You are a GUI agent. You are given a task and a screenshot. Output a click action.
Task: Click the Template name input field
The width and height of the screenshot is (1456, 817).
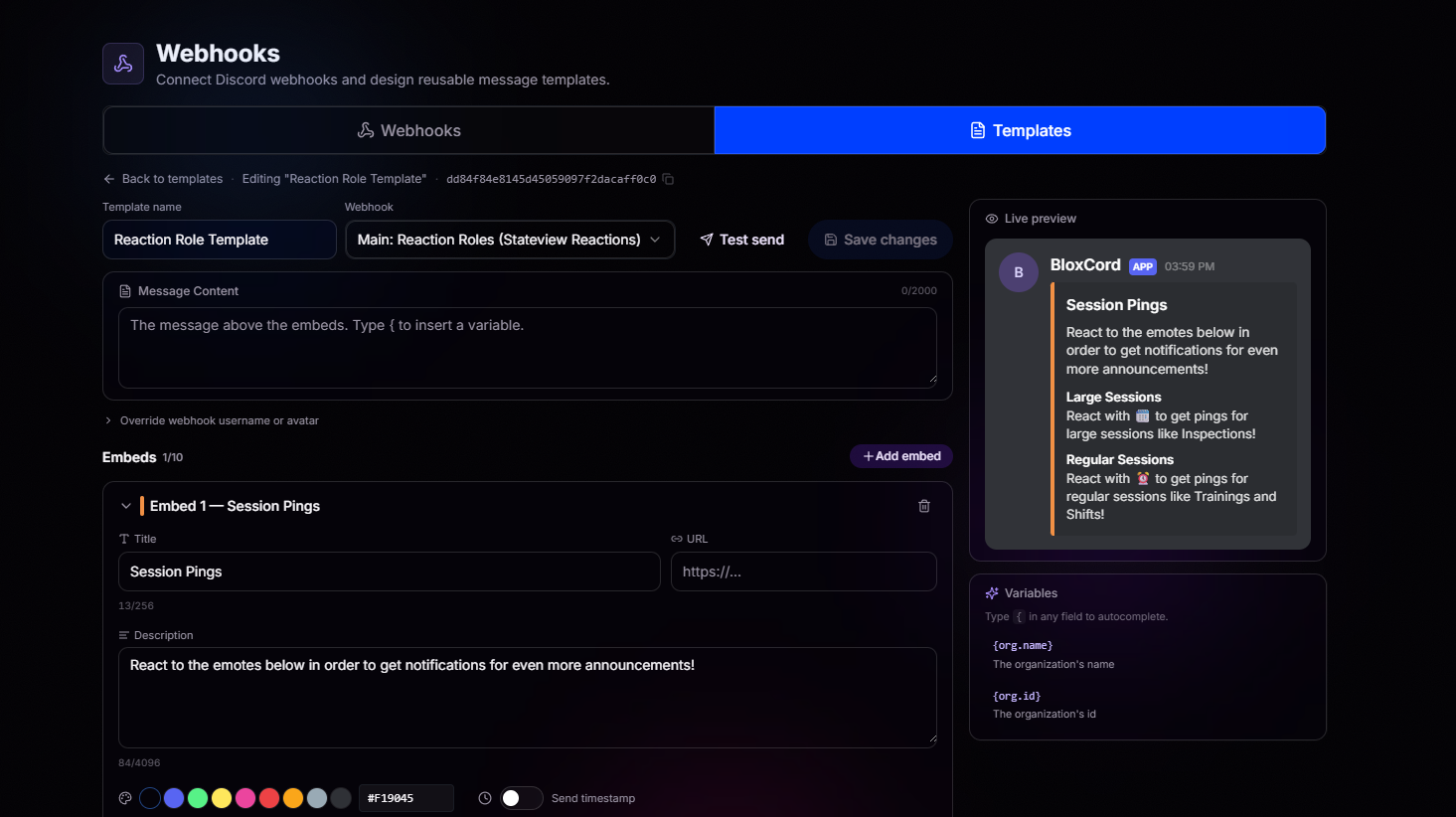point(220,240)
